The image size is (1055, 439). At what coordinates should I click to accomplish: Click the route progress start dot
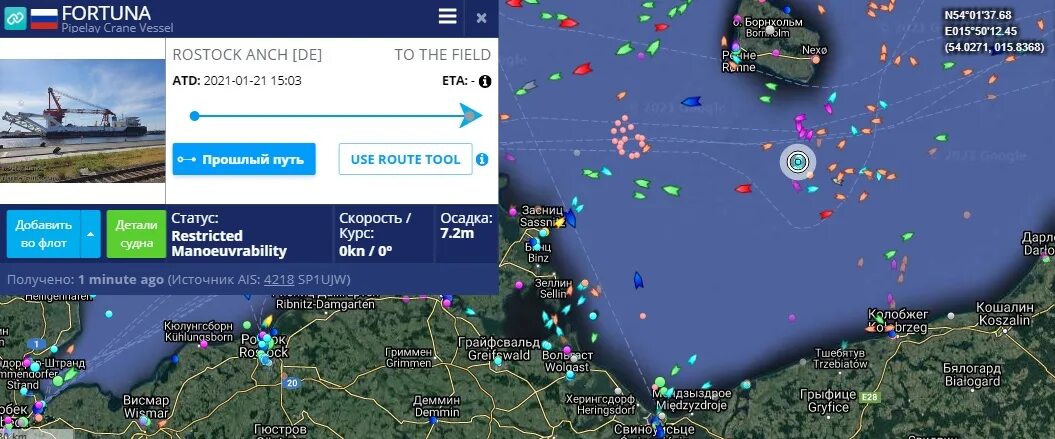click(194, 116)
